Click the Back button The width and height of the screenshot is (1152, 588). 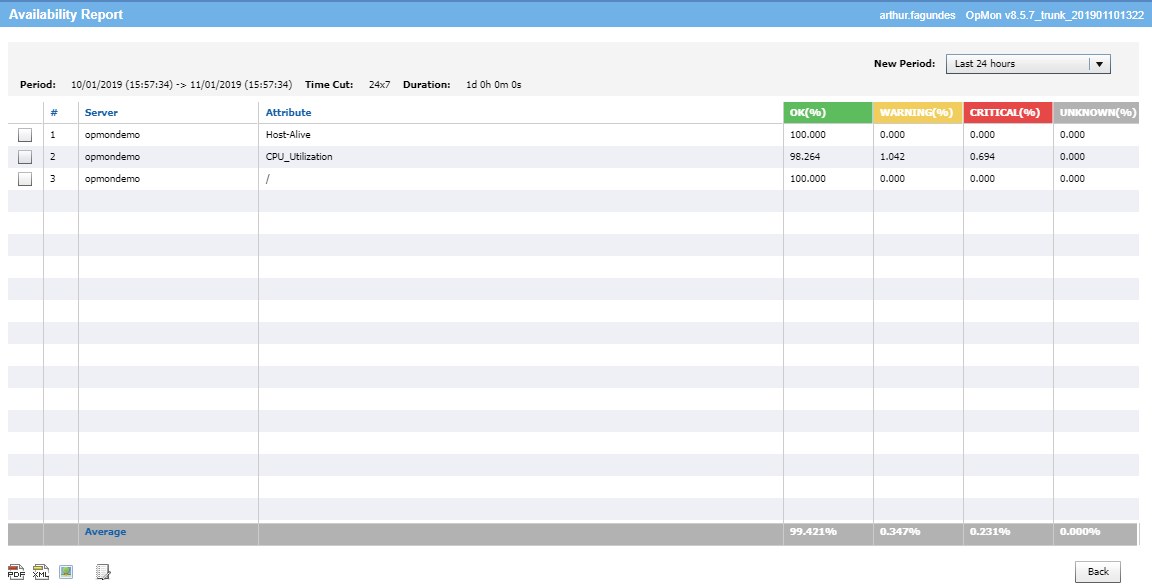click(x=1098, y=572)
